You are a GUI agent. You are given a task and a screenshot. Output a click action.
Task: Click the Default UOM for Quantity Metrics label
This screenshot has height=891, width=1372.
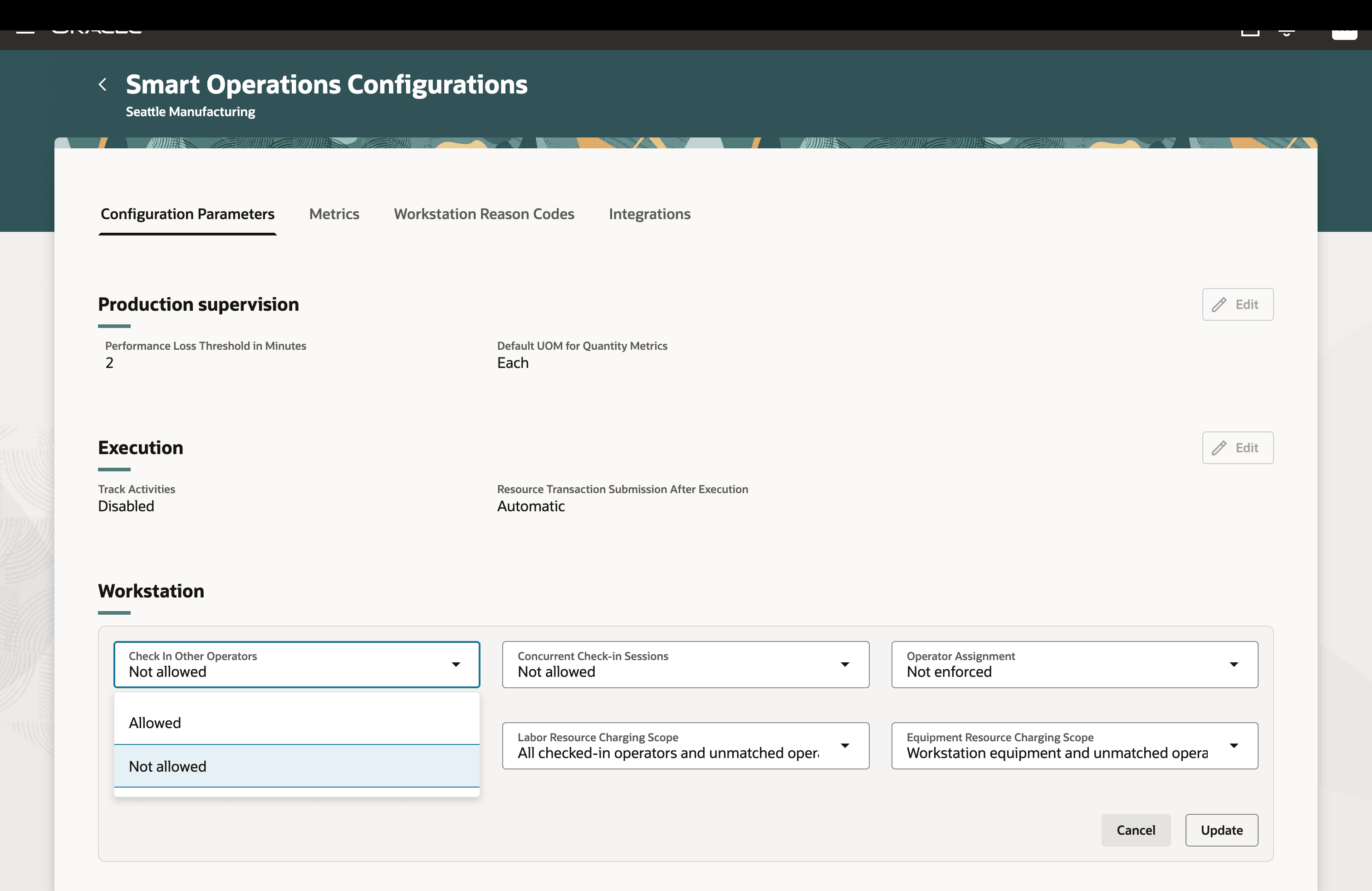click(x=582, y=346)
